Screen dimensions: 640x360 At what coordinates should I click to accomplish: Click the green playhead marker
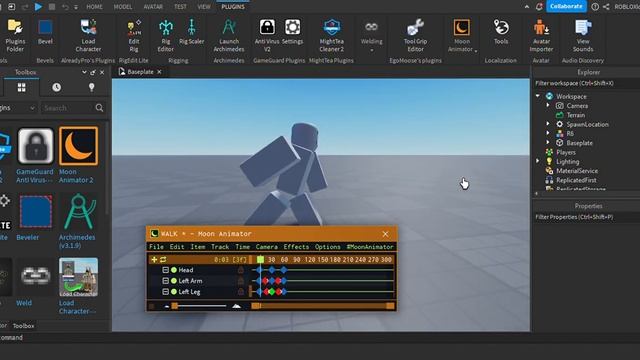[x=260, y=259]
